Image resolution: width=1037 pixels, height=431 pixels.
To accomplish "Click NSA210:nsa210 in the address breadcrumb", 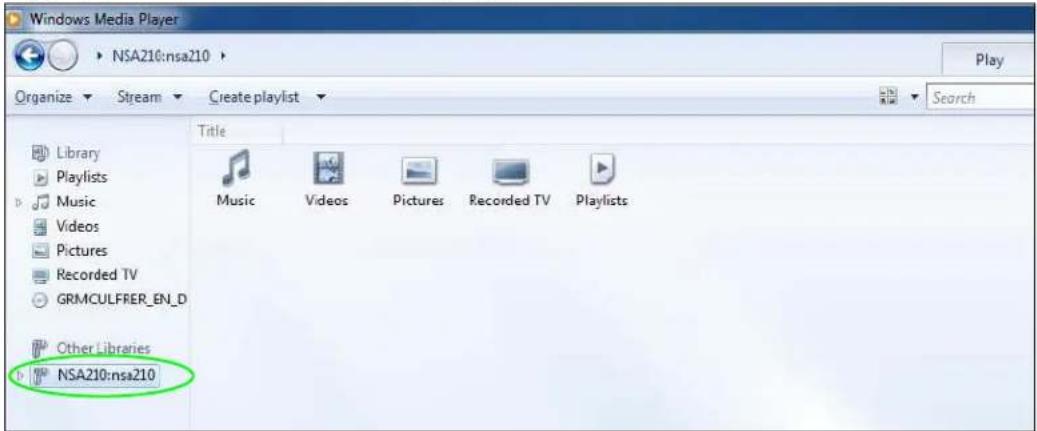I will (161, 56).
